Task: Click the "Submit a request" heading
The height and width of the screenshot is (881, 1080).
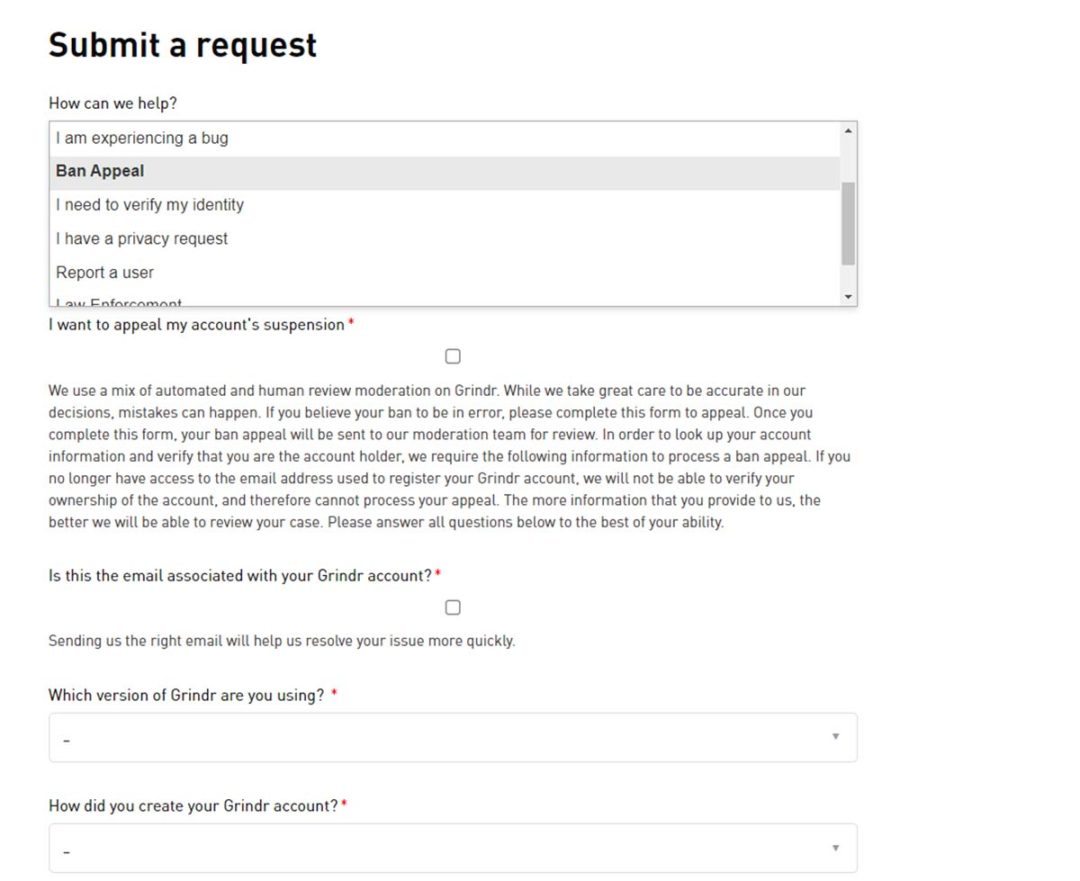Action: pos(182,45)
